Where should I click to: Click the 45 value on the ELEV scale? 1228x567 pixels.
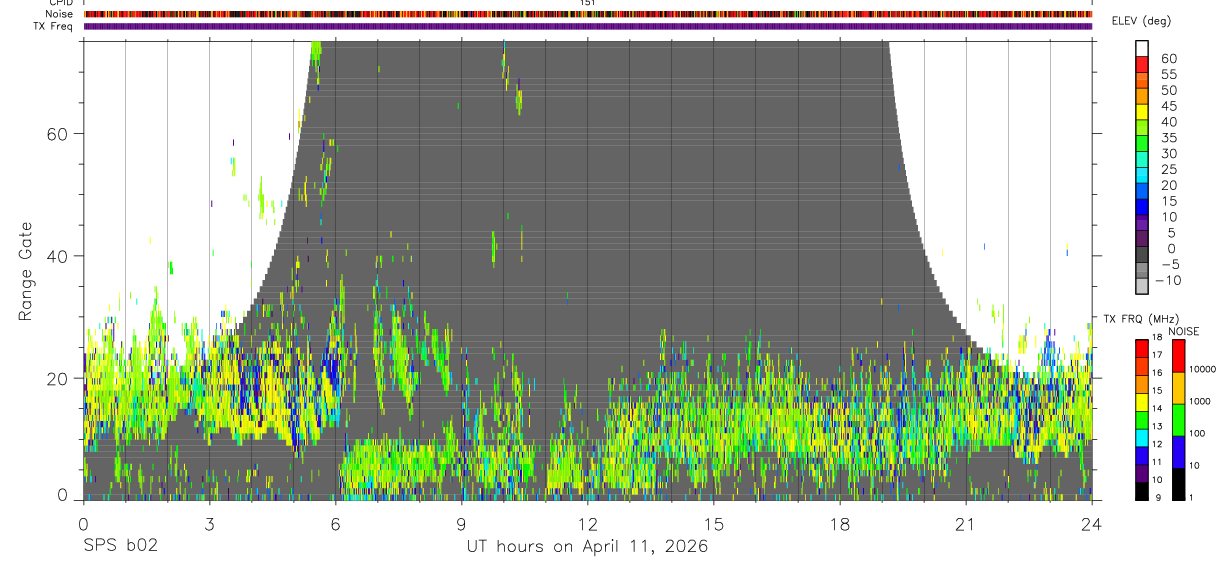tap(1168, 107)
